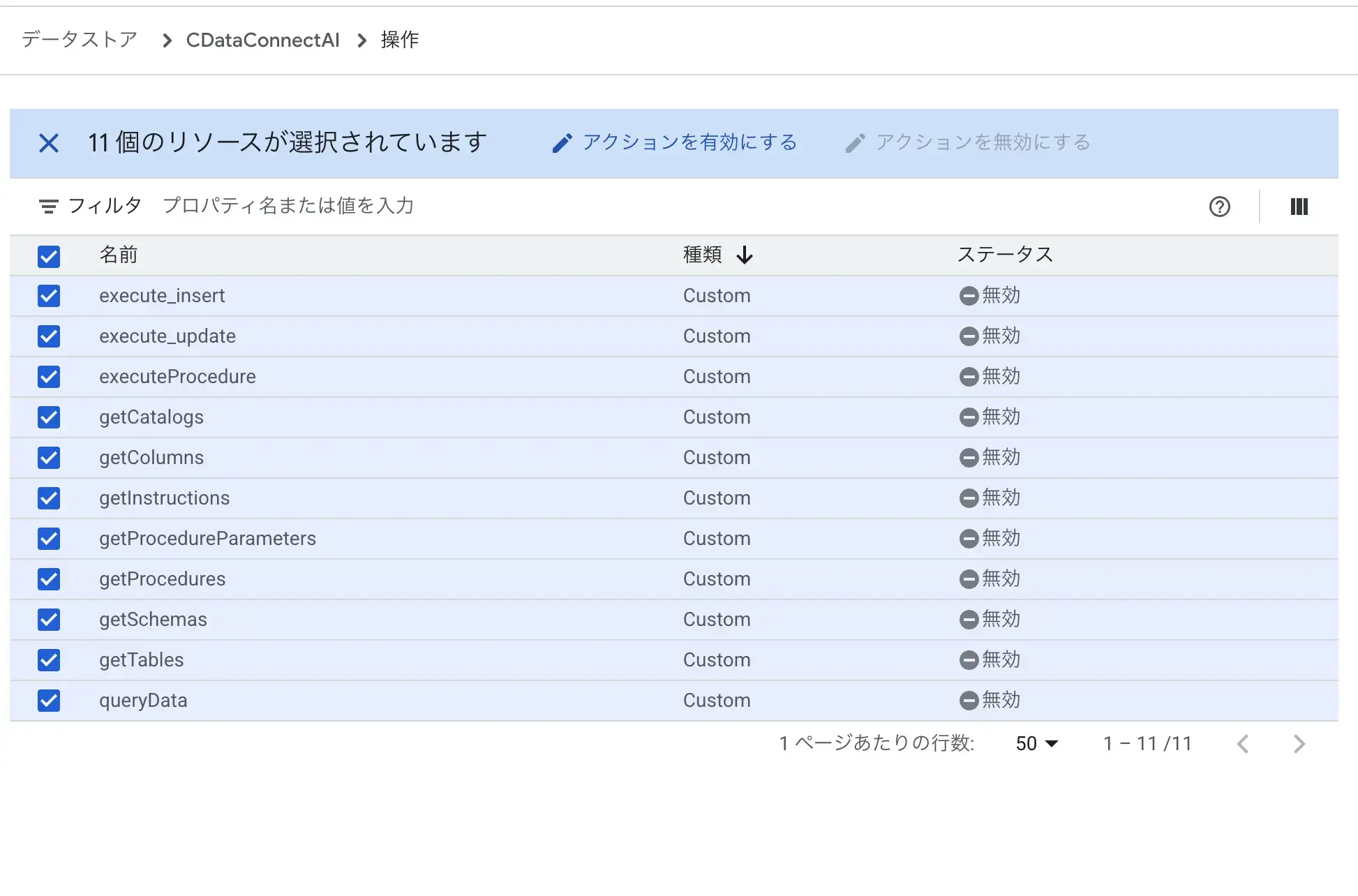Uncheck the getCatalogs row checkbox
Screen dimensions: 1358x896
point(49,417)
